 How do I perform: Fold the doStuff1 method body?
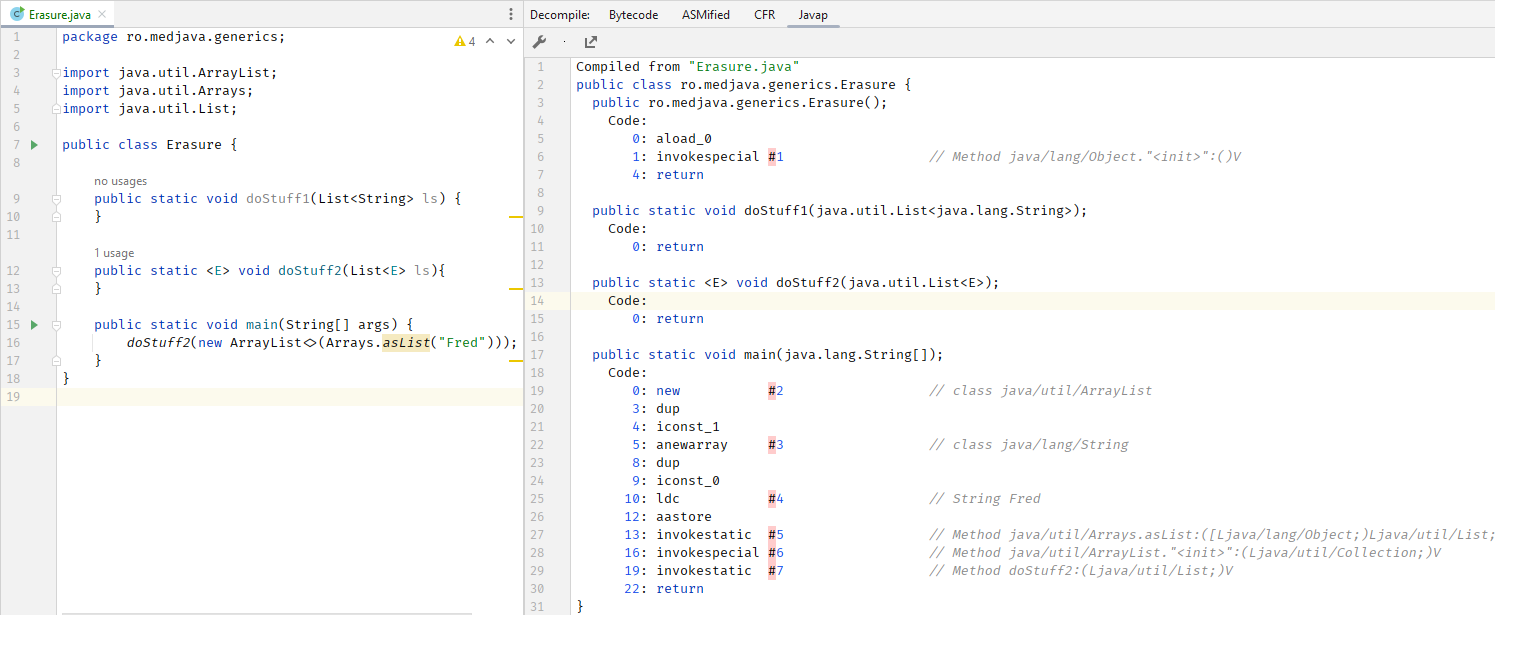click(57, 199)
